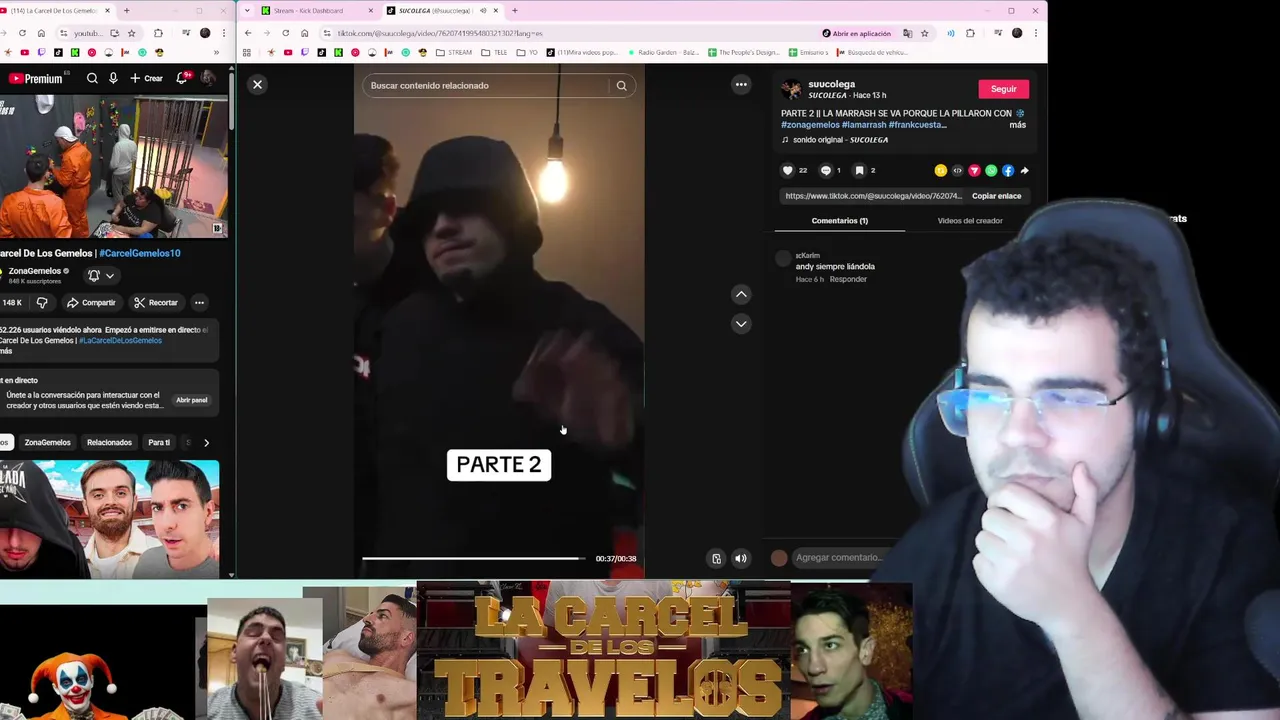1280x720 pixels.
Task: Click the search magnifier in related content bar
Action: 621,86
